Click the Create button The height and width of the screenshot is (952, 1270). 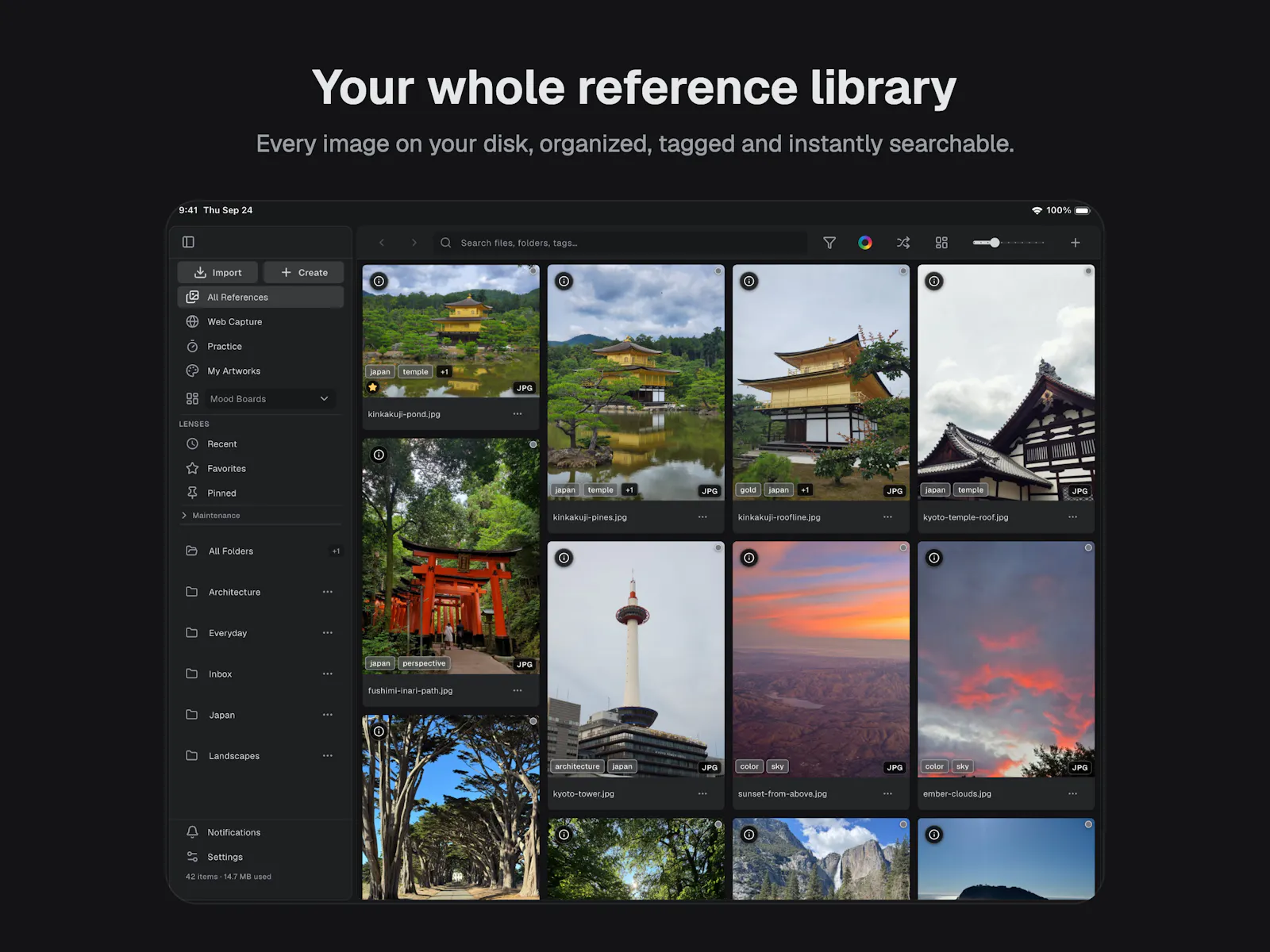click(x=304, y=272)
